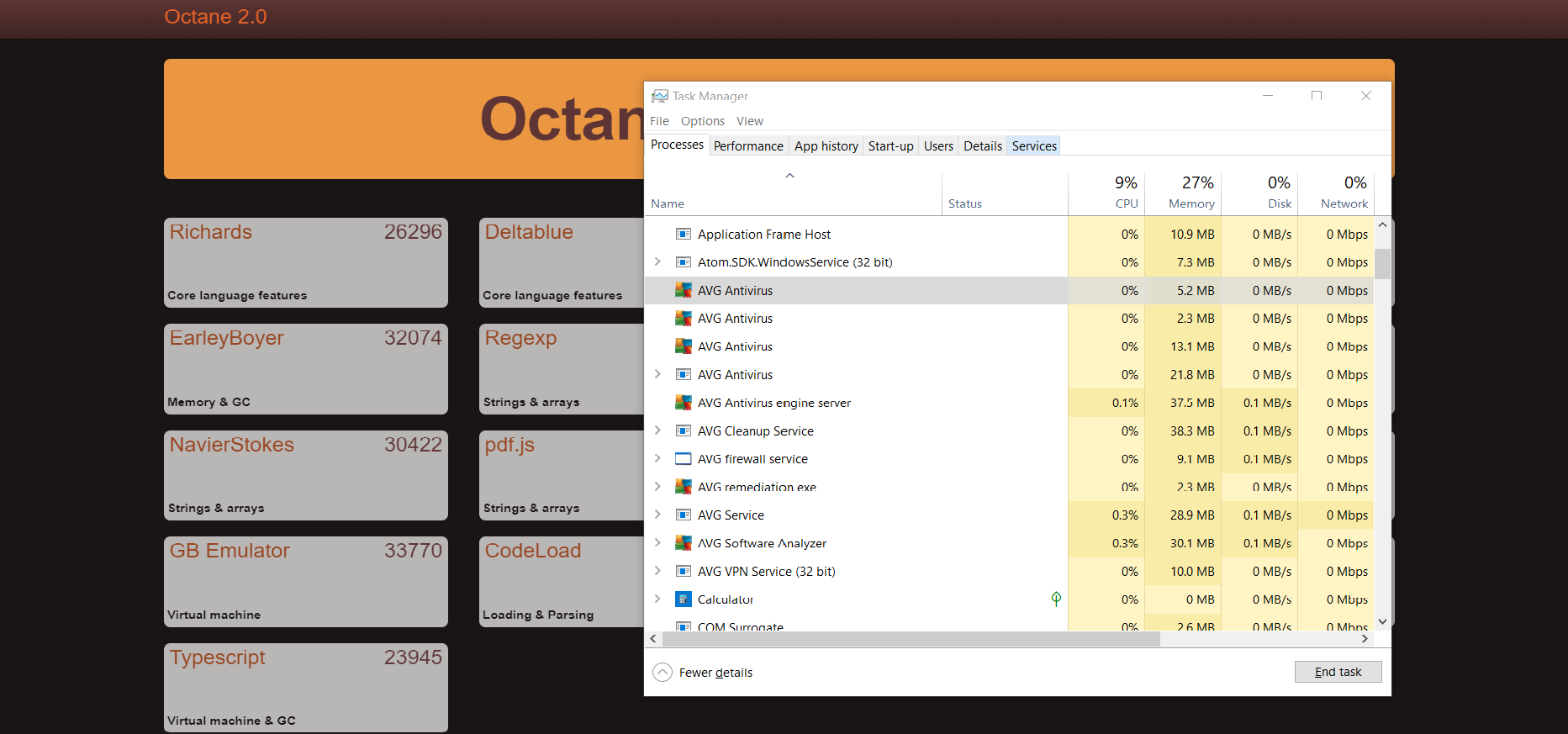Switch to the App history tab
1568x734 pixels.
(x=826, y=146)
